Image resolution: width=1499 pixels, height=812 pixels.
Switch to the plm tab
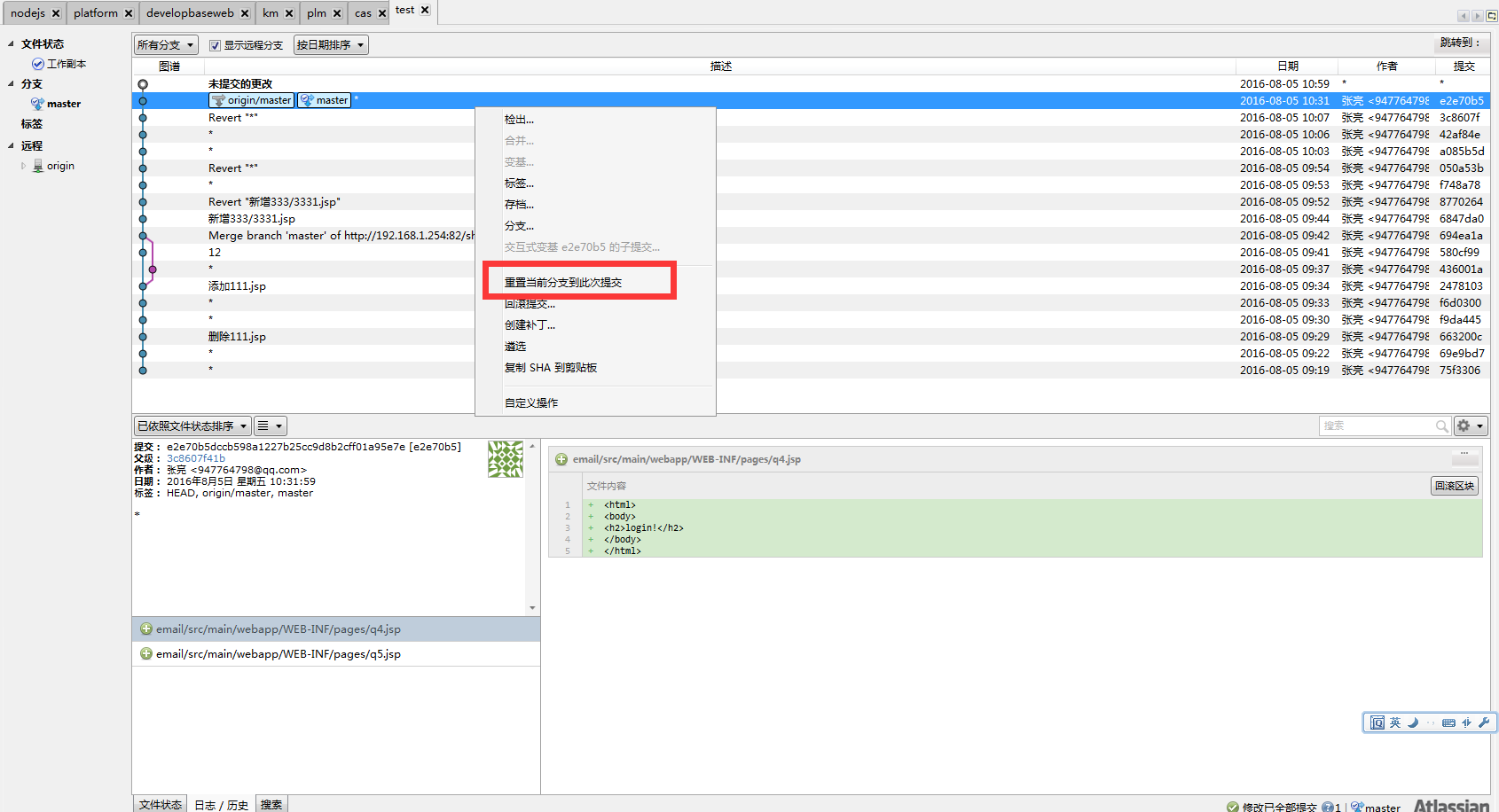click(317, 12)
